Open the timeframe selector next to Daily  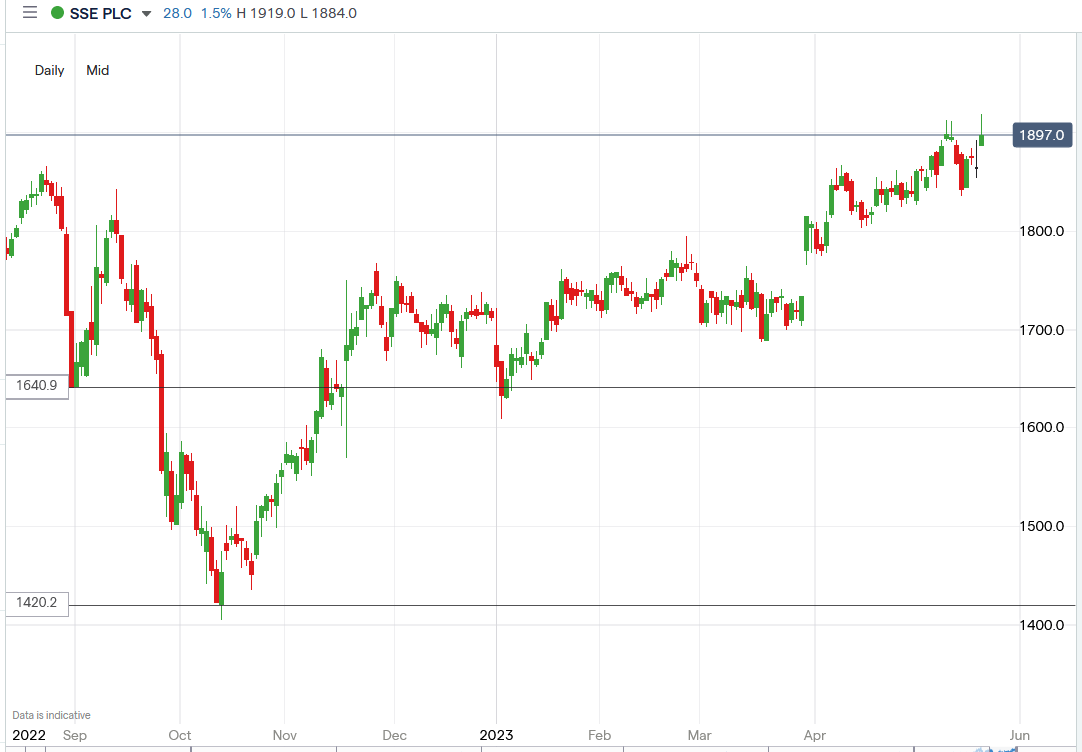pyautogui.click(x=49, y=70)
